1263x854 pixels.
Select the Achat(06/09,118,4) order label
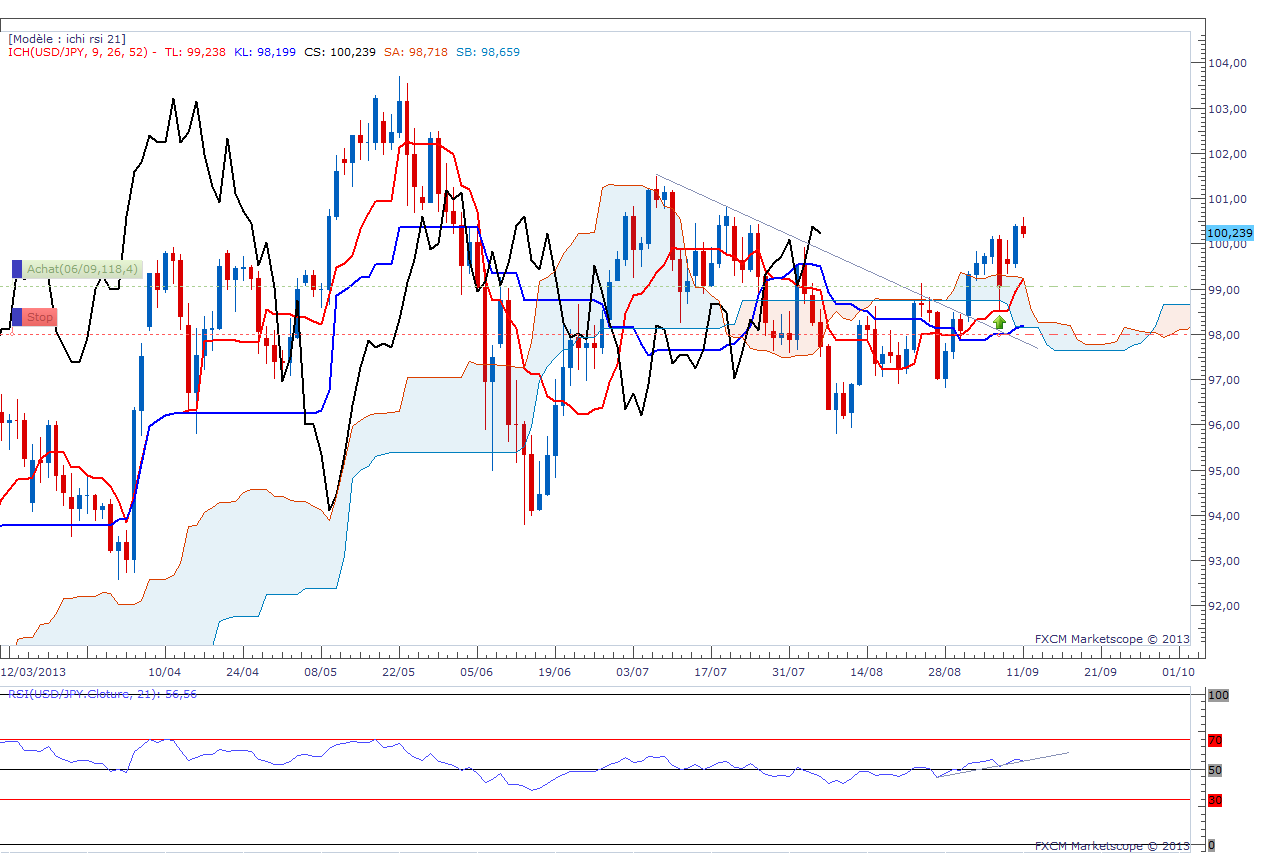(x=83, y=268)
